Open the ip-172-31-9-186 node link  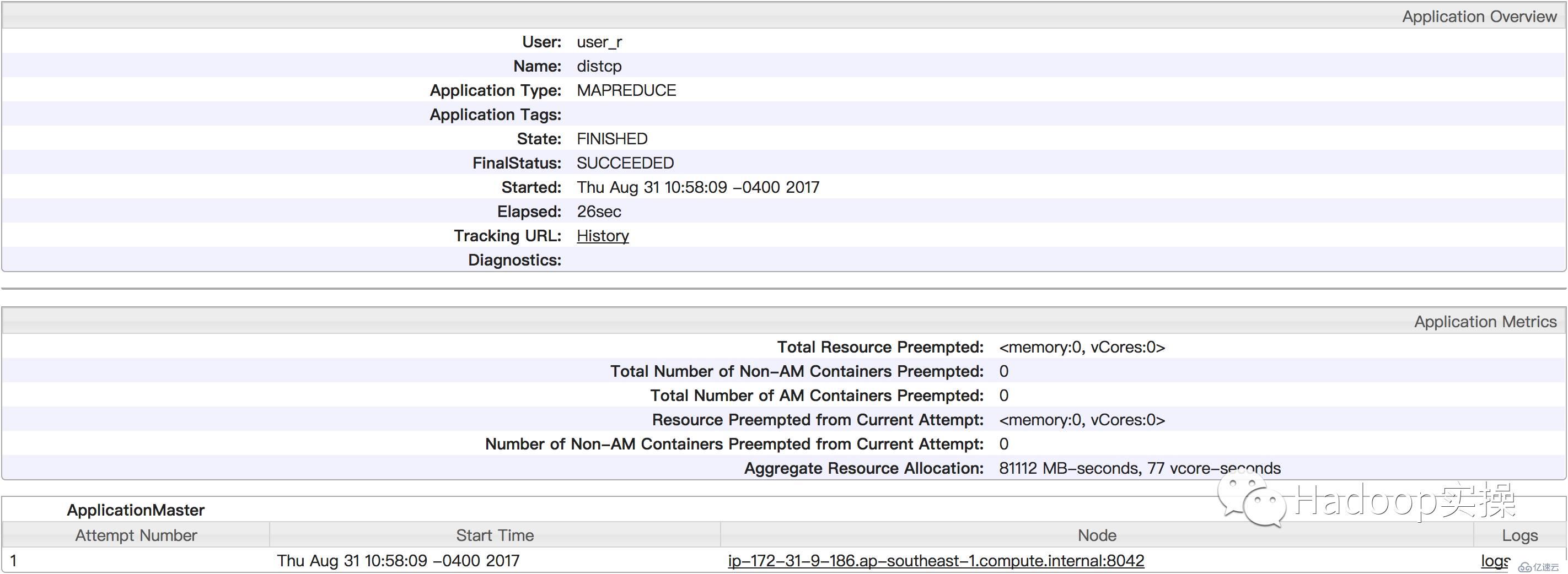click(x=936, y=561)
